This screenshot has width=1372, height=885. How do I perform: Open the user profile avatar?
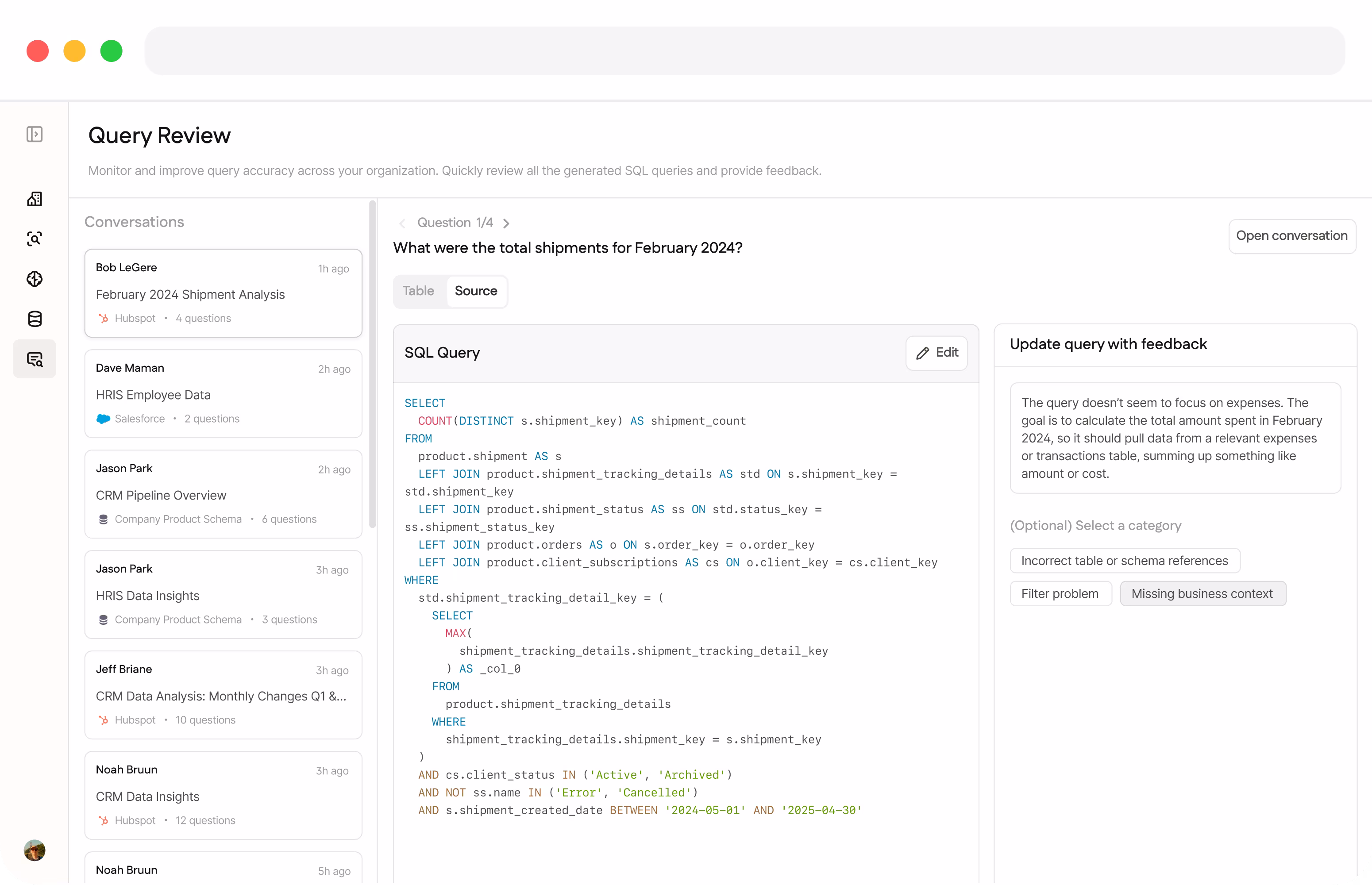tap(35, 850)
